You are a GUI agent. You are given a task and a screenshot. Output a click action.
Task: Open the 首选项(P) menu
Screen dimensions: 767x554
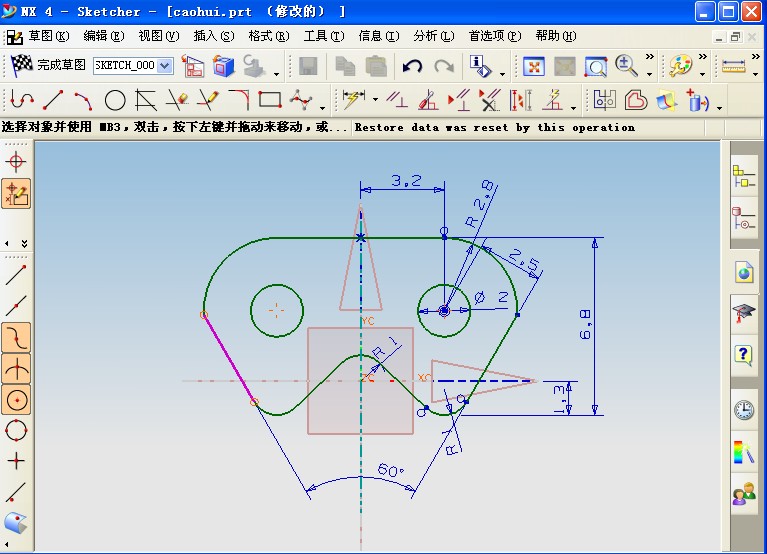coord(495,36)
